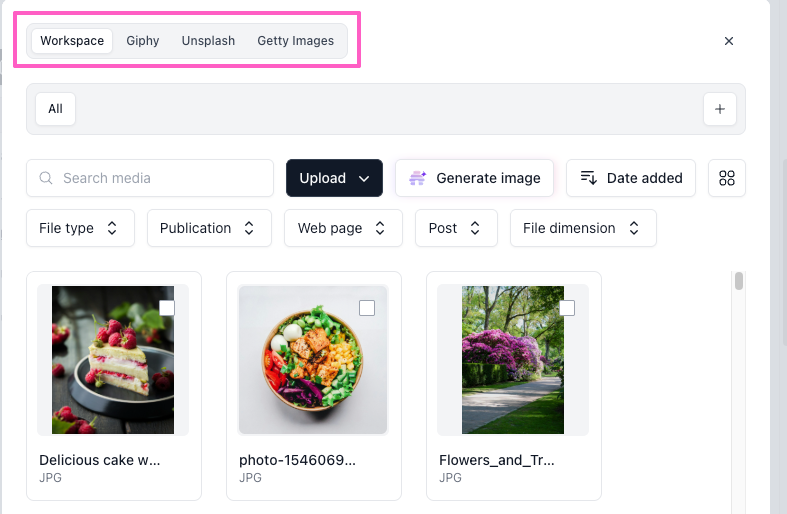
Task: Click the plus icon to add folder
Action: click(x=720, y=109)
